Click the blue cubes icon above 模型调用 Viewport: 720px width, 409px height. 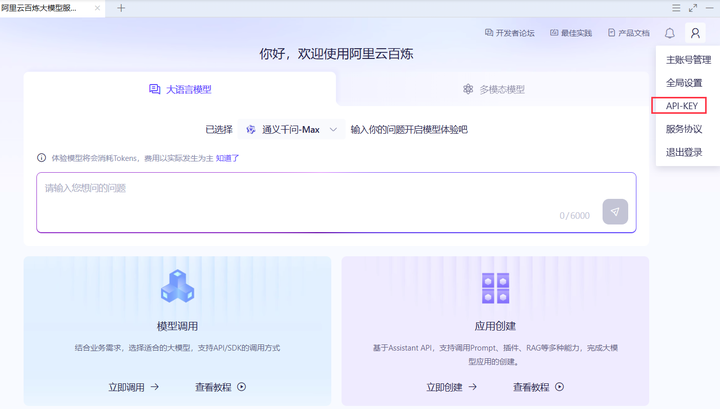point(177,286)
